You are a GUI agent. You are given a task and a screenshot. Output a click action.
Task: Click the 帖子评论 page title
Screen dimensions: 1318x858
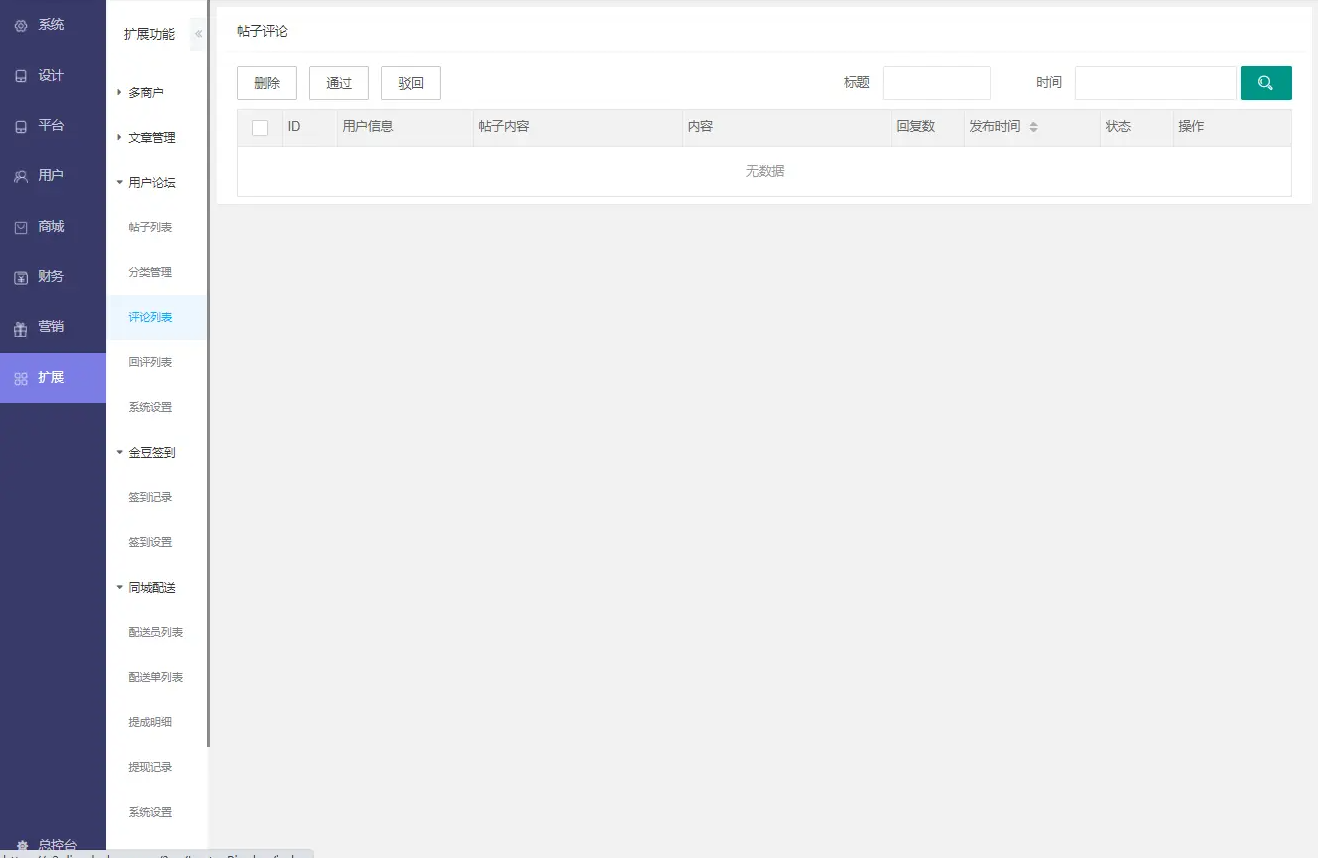click(x=262, y=31)
